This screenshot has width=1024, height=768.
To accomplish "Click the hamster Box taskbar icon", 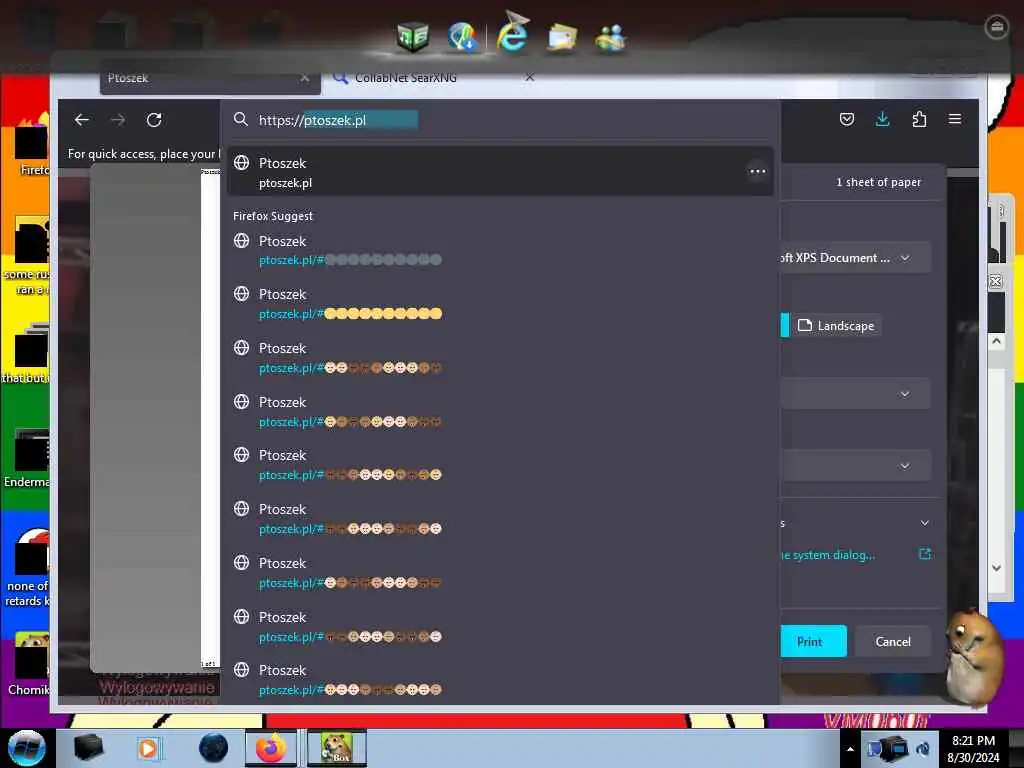I will (x=337, y=748).
